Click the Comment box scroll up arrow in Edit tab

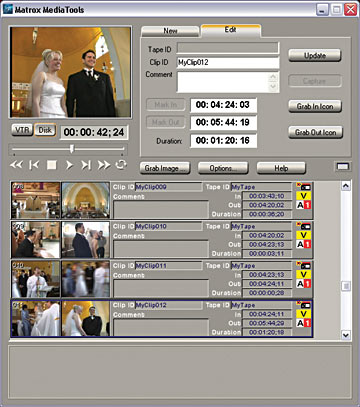point(273,77)
